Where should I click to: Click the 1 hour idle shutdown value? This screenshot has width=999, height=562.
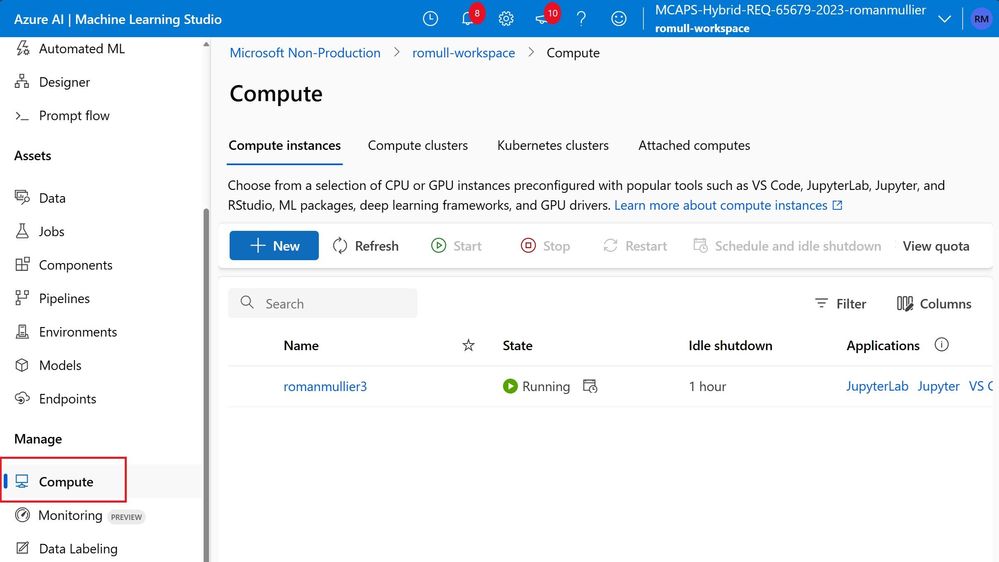707,386
